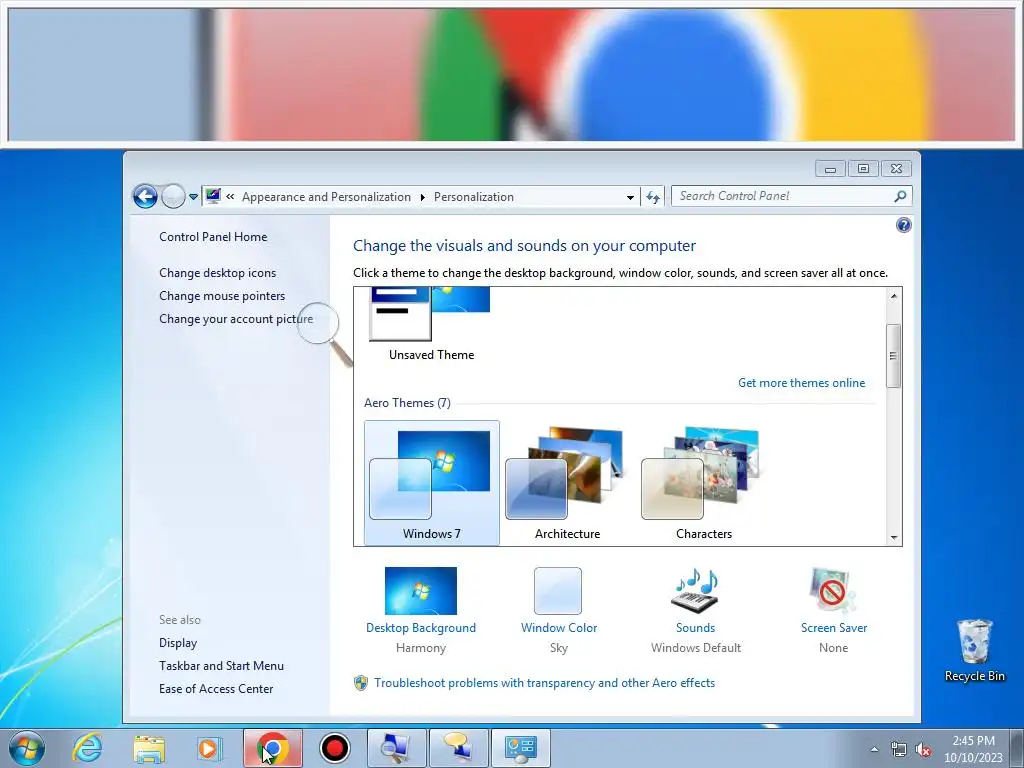
Task: Open Change mouse pointers
Action: 222,296
